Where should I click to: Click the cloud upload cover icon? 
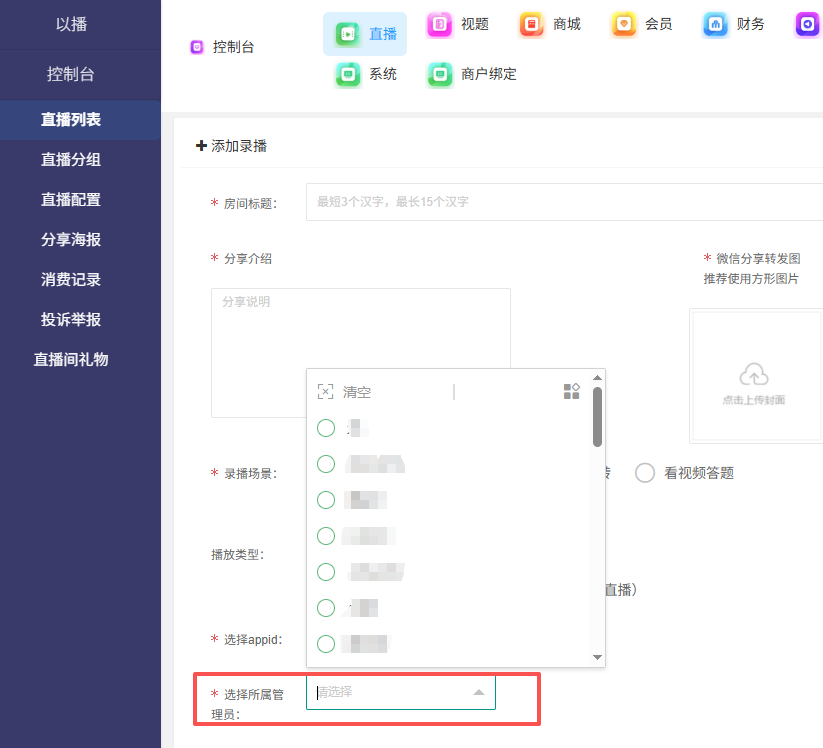coord(754,375)
